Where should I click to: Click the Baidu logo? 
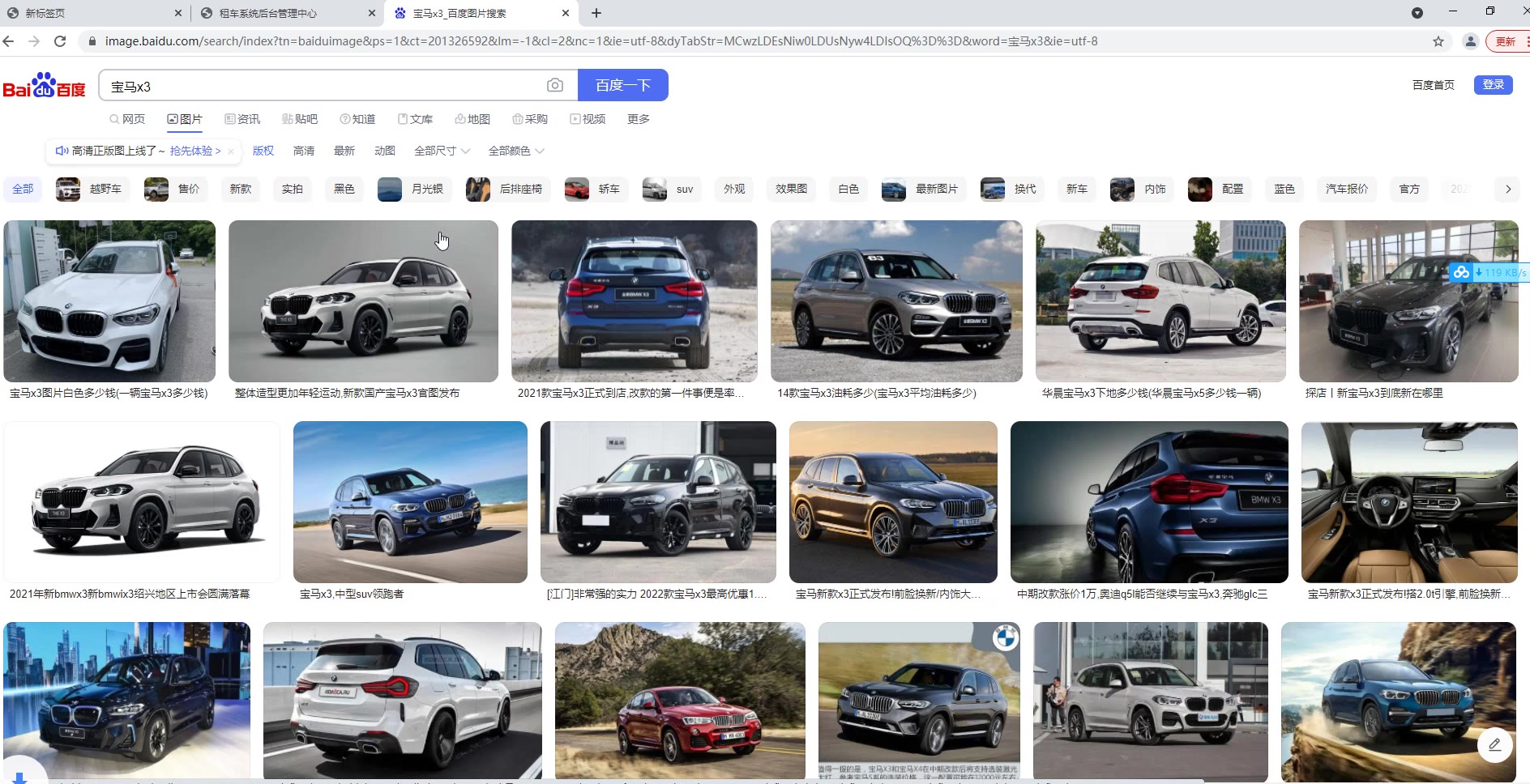tap(44, 86)
